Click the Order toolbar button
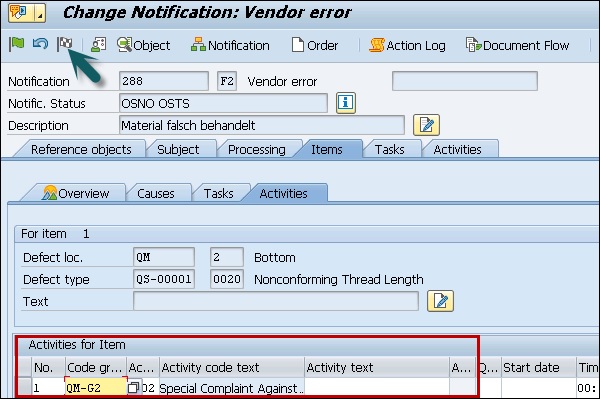 [x=315, y=45]
